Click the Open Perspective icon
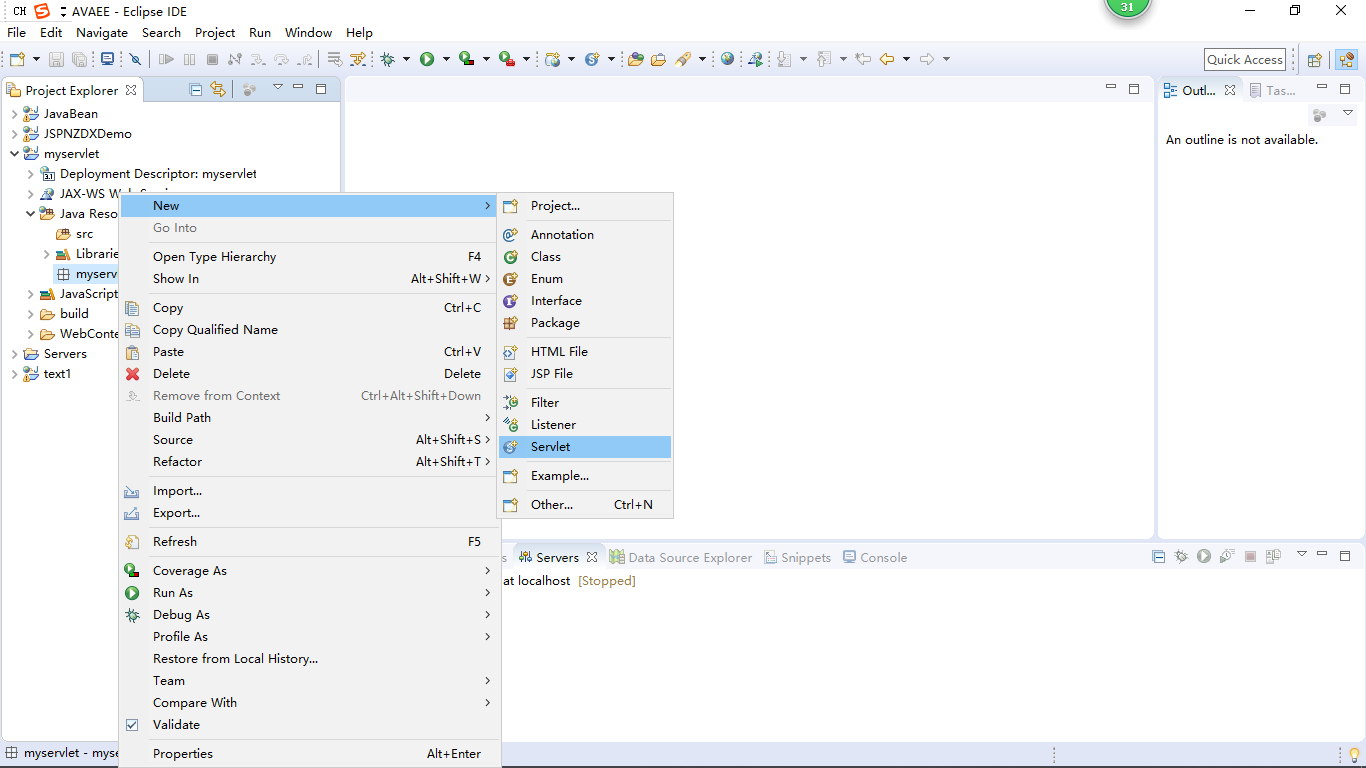This screenshot has width=1366, height=768. click(1315, 60)
